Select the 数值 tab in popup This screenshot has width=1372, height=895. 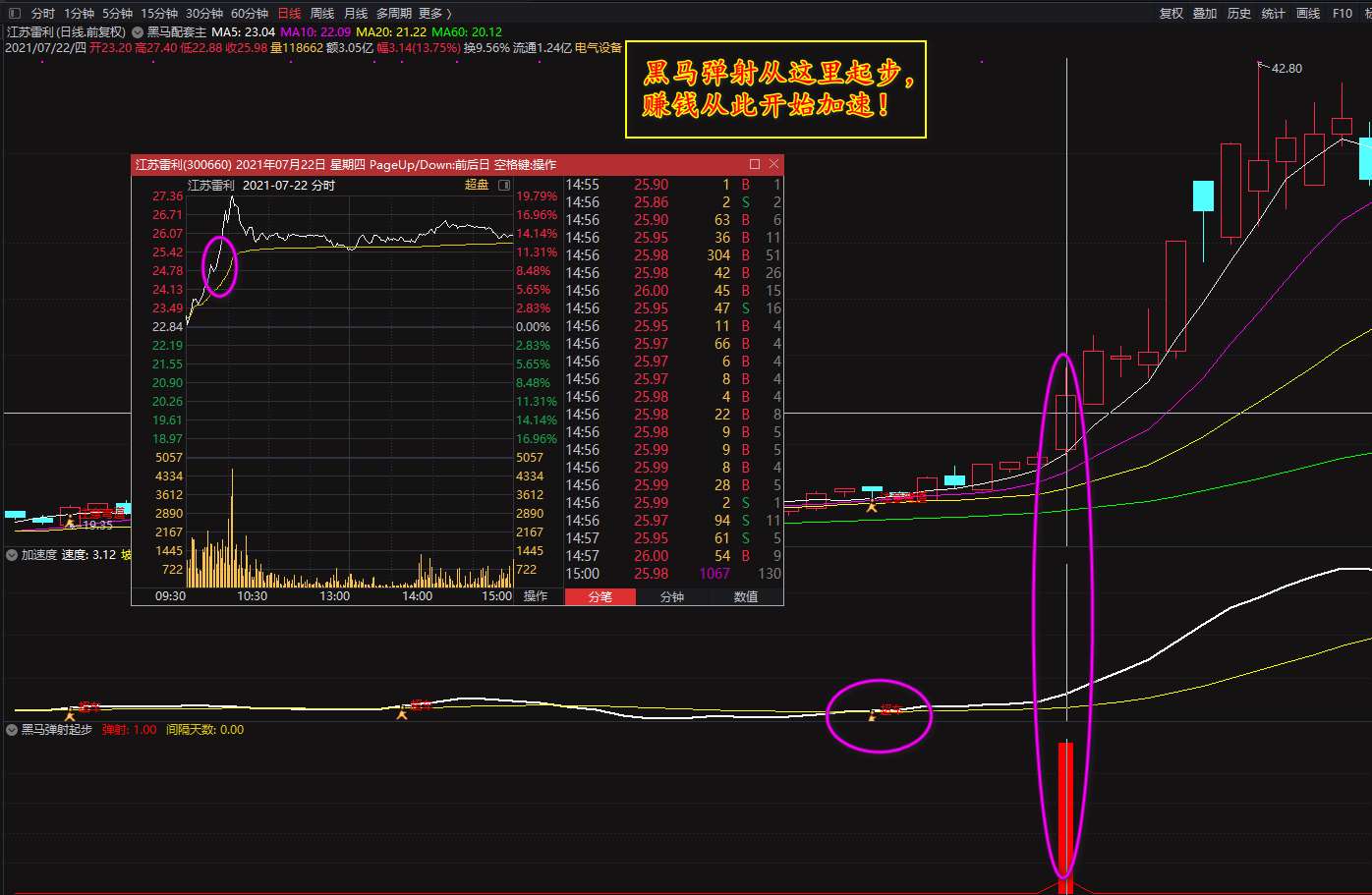click(x=746, y=596)
